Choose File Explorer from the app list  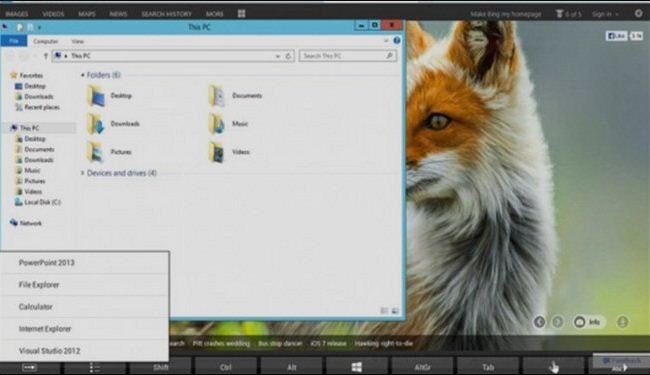click(x=85, y=285)
